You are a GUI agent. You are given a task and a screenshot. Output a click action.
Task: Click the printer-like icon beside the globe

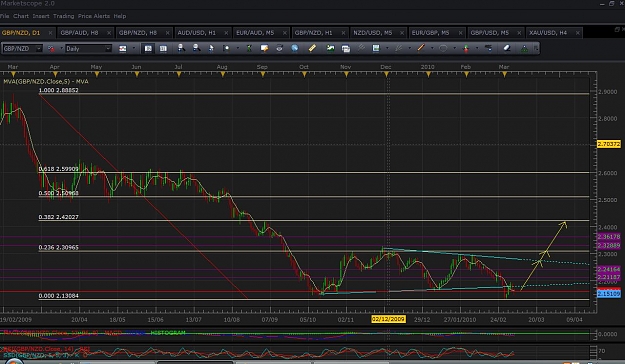pos(279,48)
